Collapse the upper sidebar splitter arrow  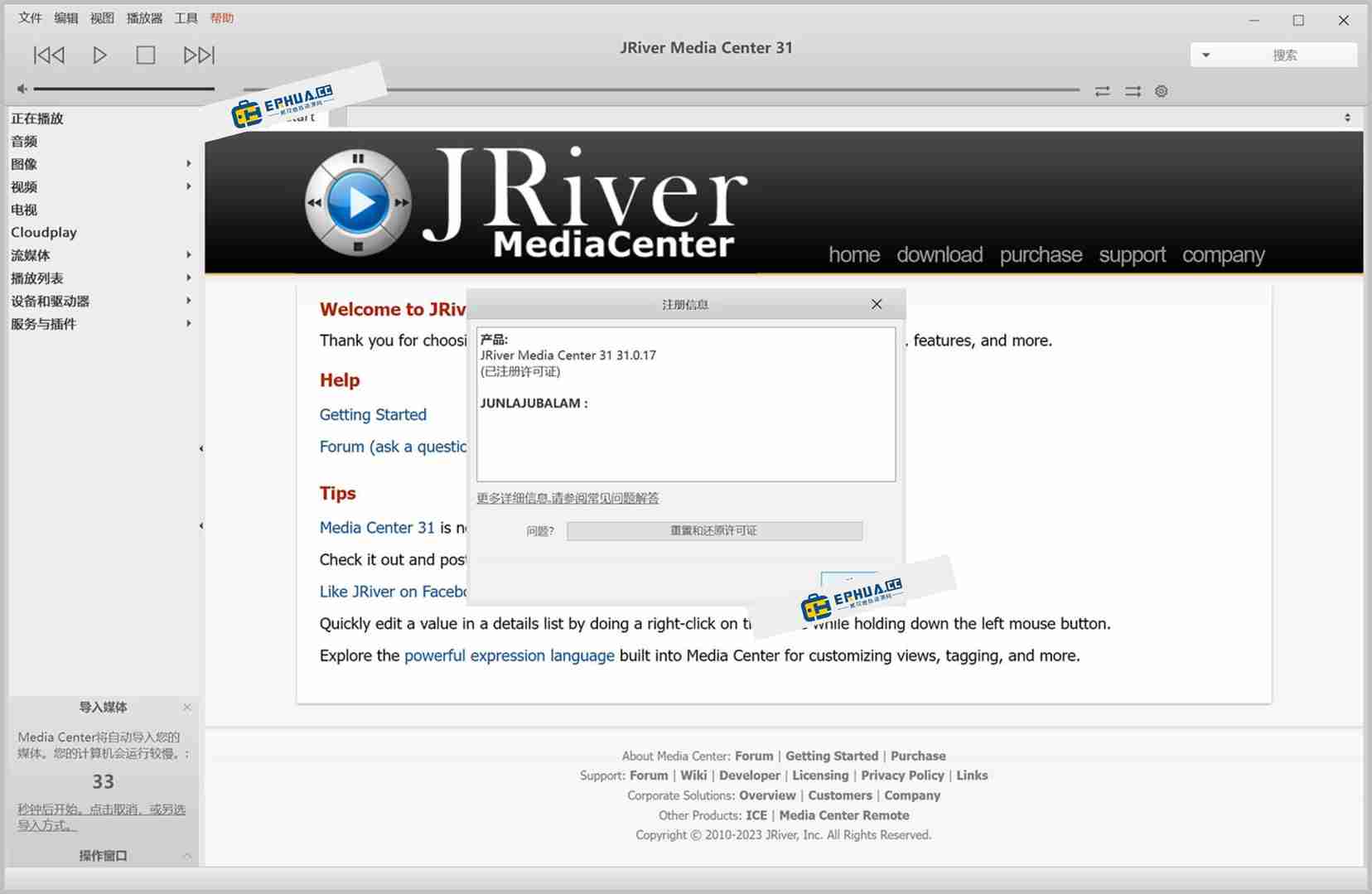201,449
